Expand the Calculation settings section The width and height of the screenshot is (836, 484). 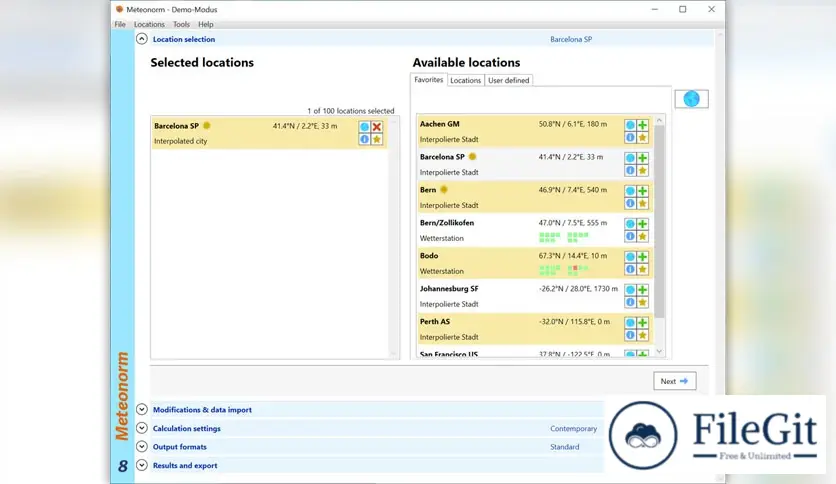pos(142,429)
